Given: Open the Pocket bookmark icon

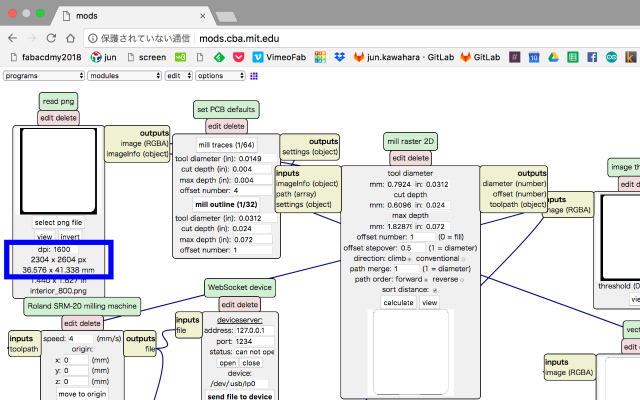Looking at the screenshot, I should coord(238,57).
